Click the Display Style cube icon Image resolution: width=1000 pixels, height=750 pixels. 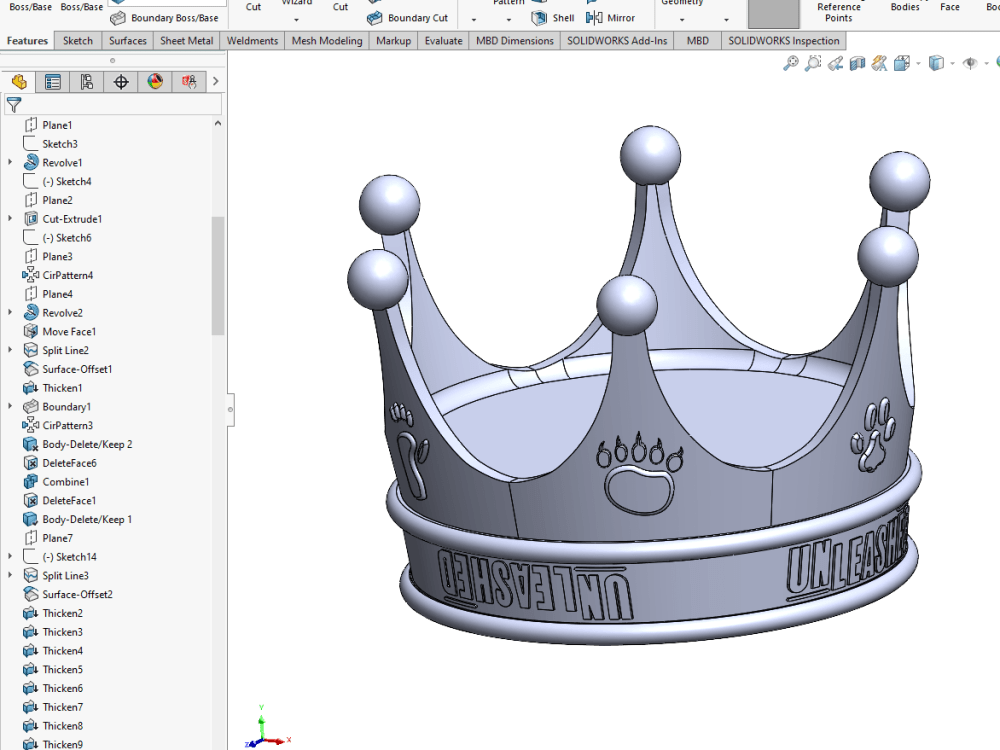(x=936, y=63)
